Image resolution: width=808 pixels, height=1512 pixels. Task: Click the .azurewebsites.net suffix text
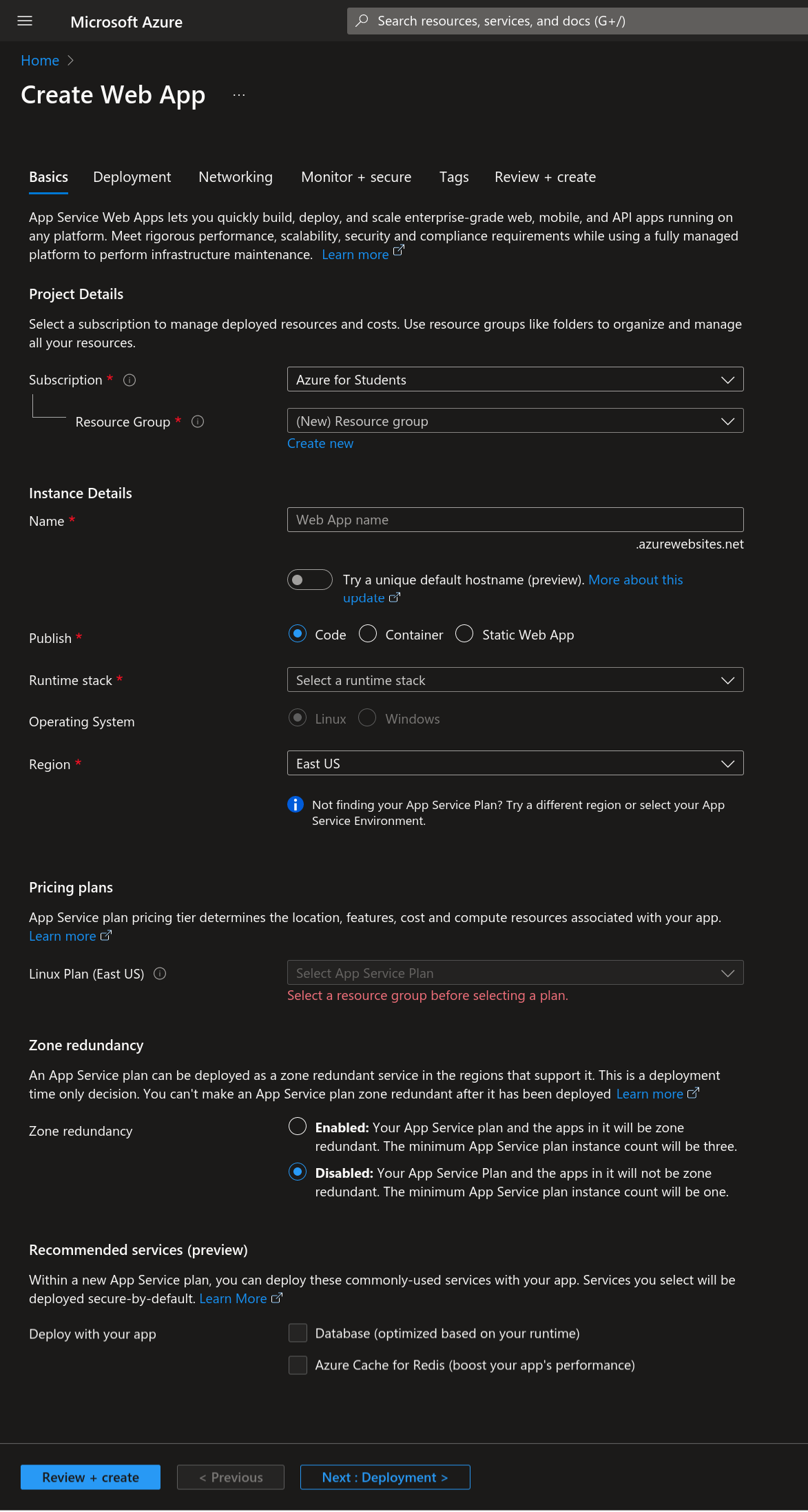click(x=690, y=544)
